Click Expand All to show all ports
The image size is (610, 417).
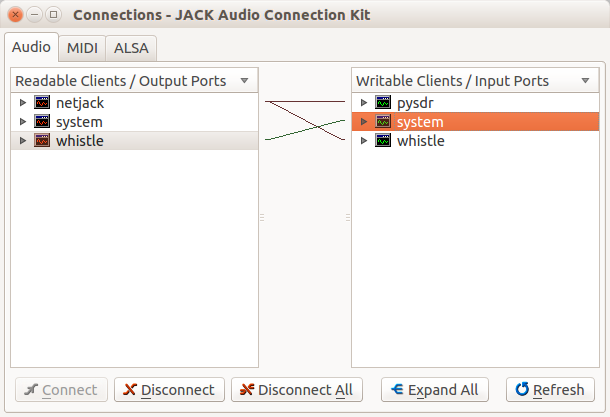click(434, 390)
